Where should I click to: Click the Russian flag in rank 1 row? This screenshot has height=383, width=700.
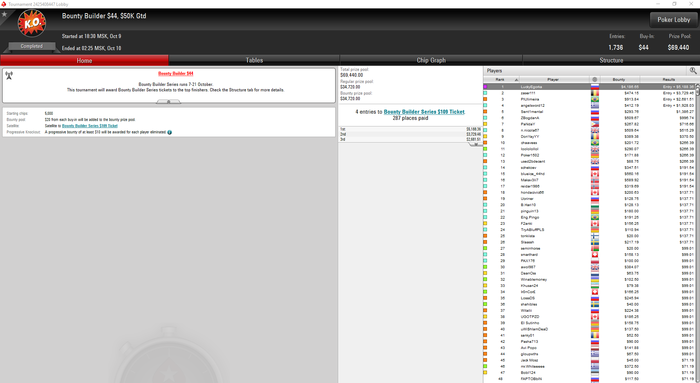[x=595, y=87]
